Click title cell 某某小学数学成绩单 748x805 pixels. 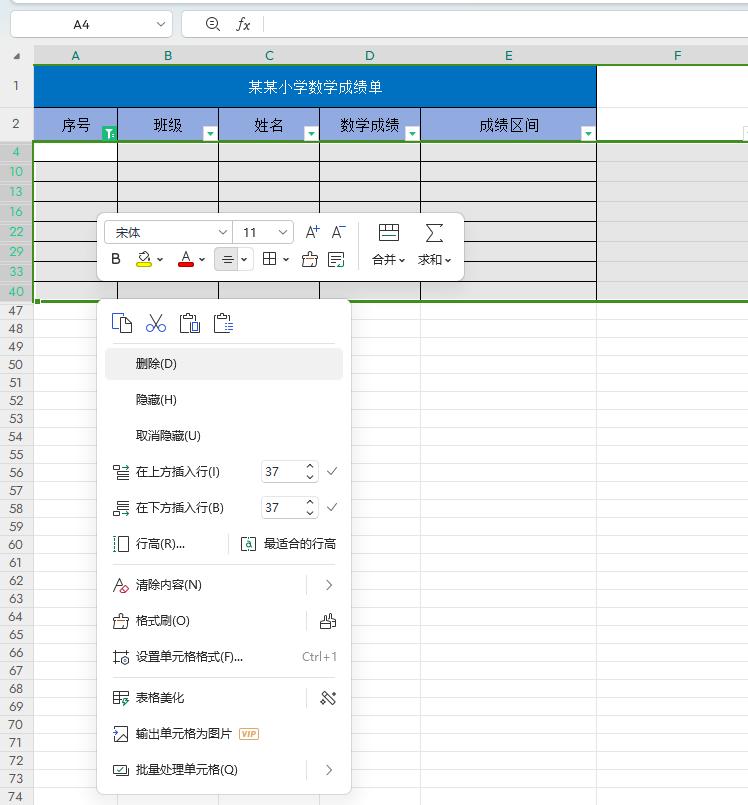(x=315, y=87)
